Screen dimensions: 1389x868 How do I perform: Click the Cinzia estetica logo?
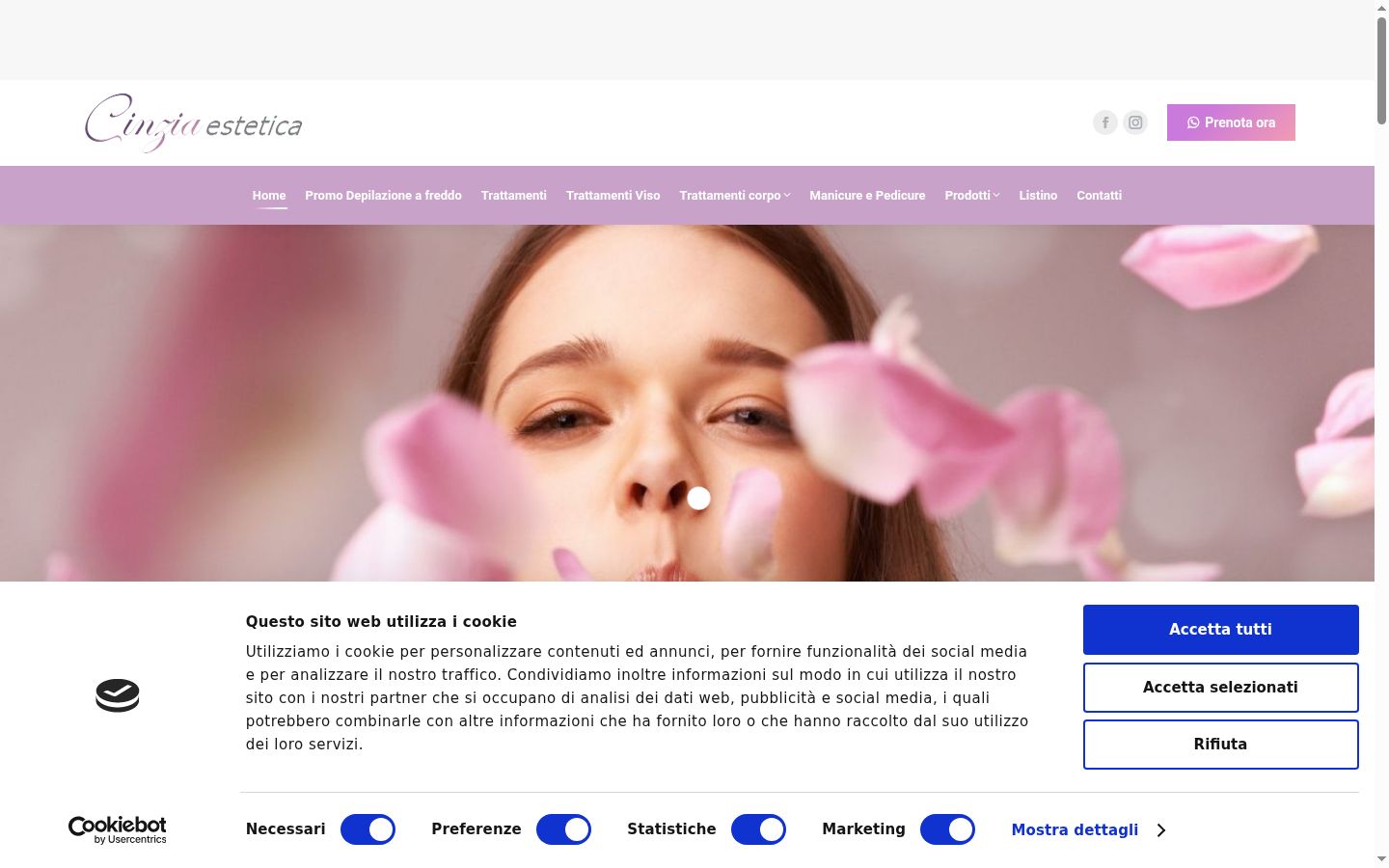point(193,123)
